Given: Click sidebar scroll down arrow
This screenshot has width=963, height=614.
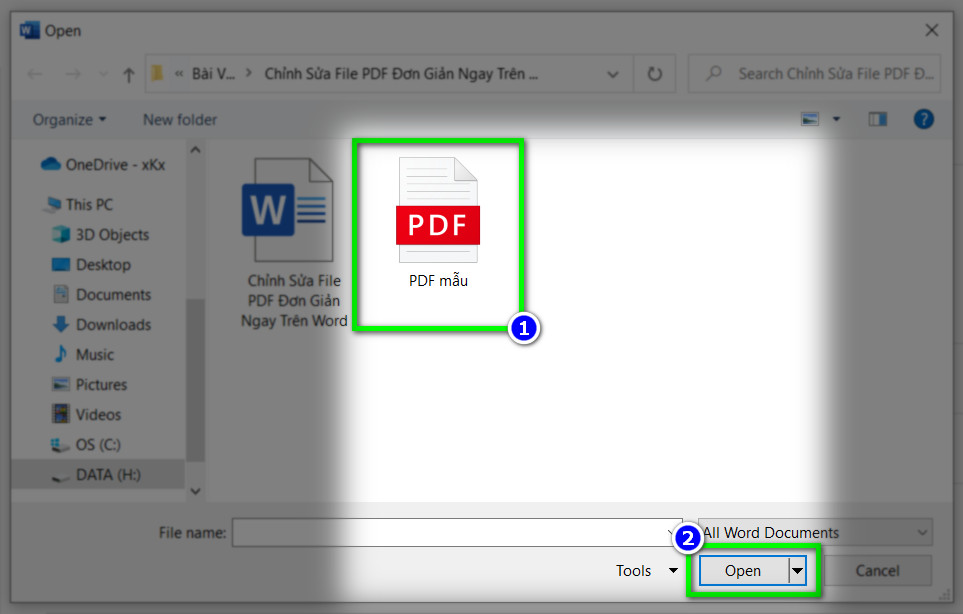Looking at the screenshot, I should coord(195,491).
